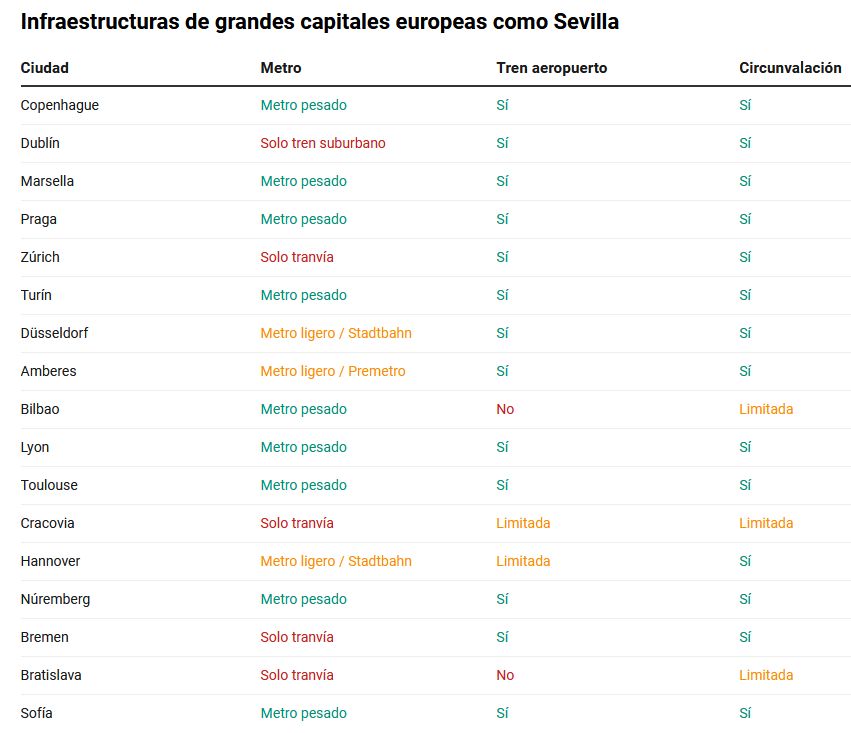Click 'Metro pesado' in the Sofía row
This screenshot has height=733, width=851.
pyautogui.click(x=304, y=713)
